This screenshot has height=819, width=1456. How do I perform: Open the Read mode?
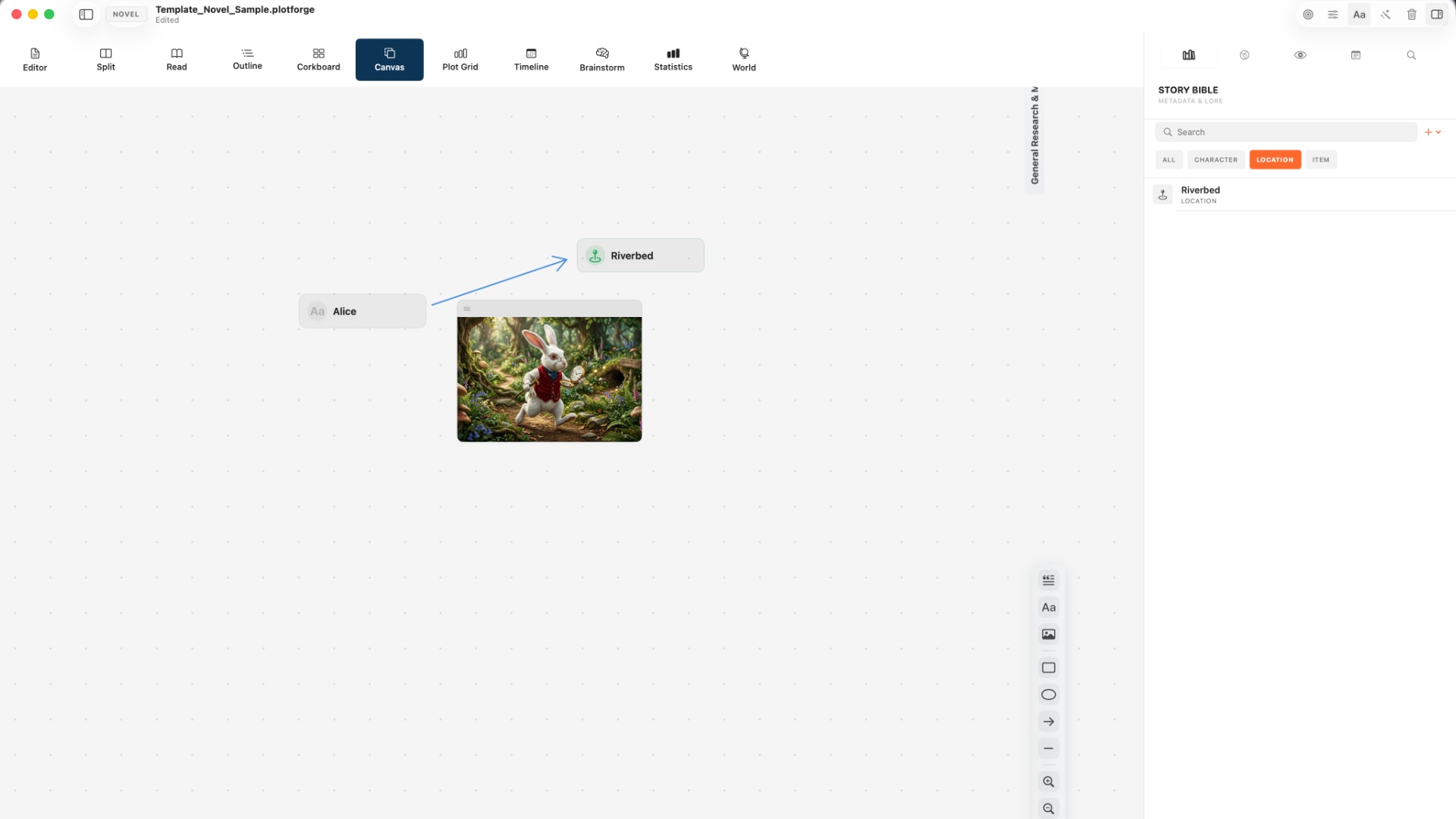point(177,59)
